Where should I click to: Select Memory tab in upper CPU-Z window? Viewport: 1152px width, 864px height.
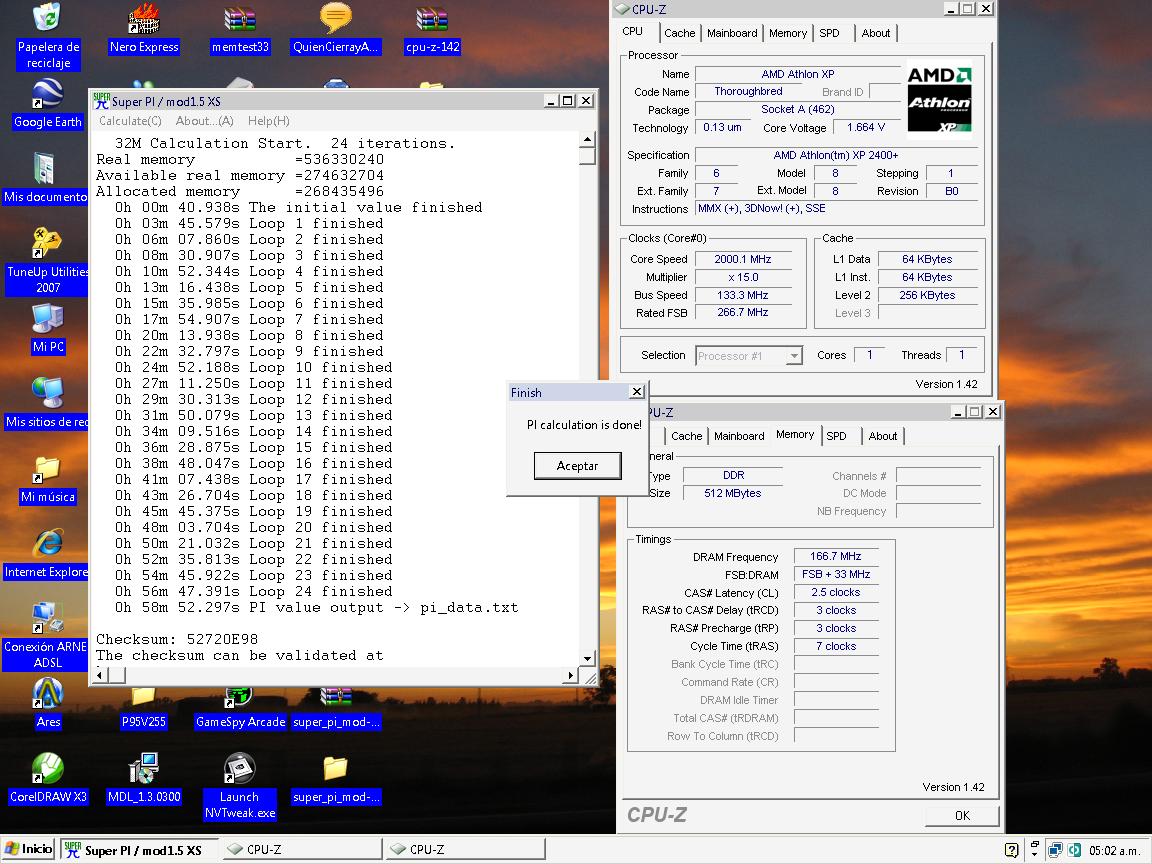(788, 33)
